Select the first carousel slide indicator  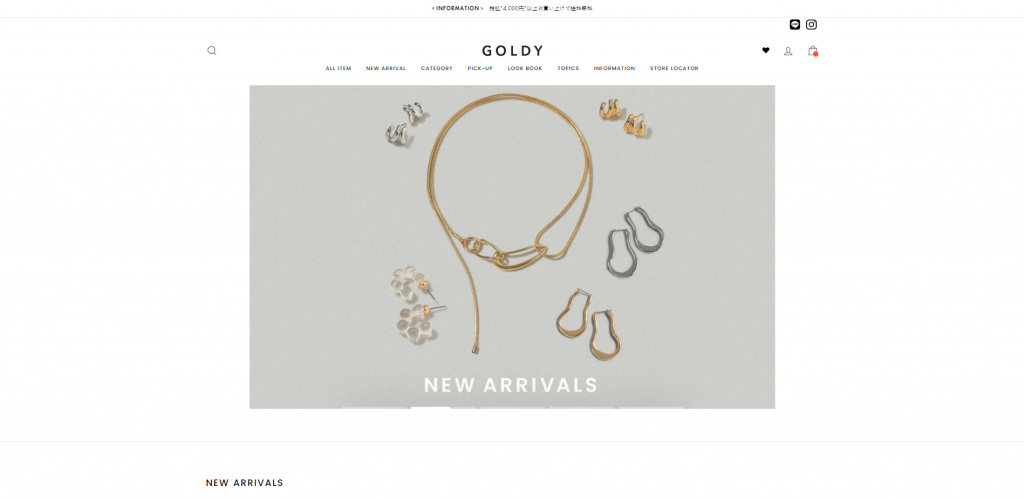pyautogui.click(x=375, y=408)
